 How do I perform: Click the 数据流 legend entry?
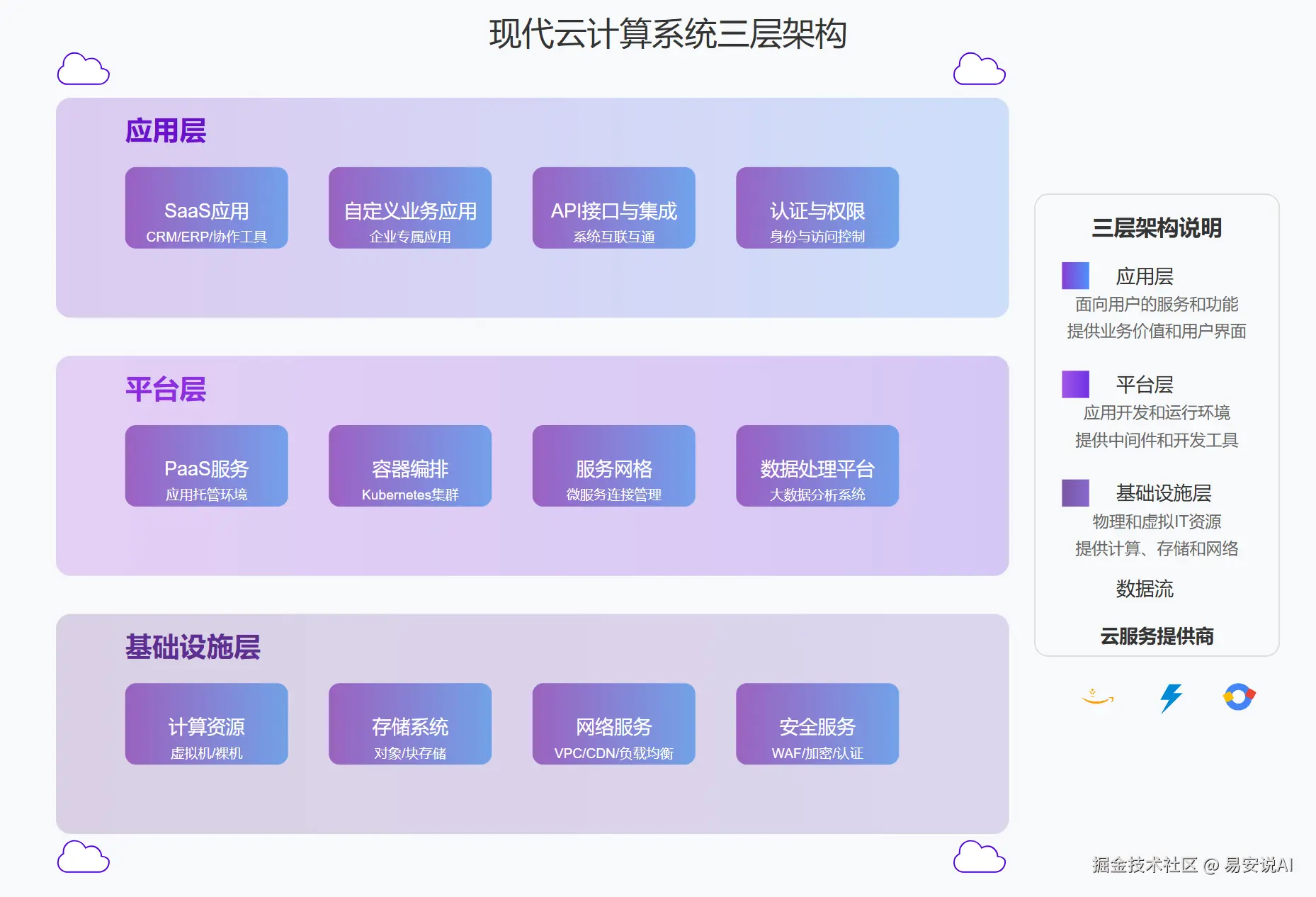click(x=1145, y=589)
